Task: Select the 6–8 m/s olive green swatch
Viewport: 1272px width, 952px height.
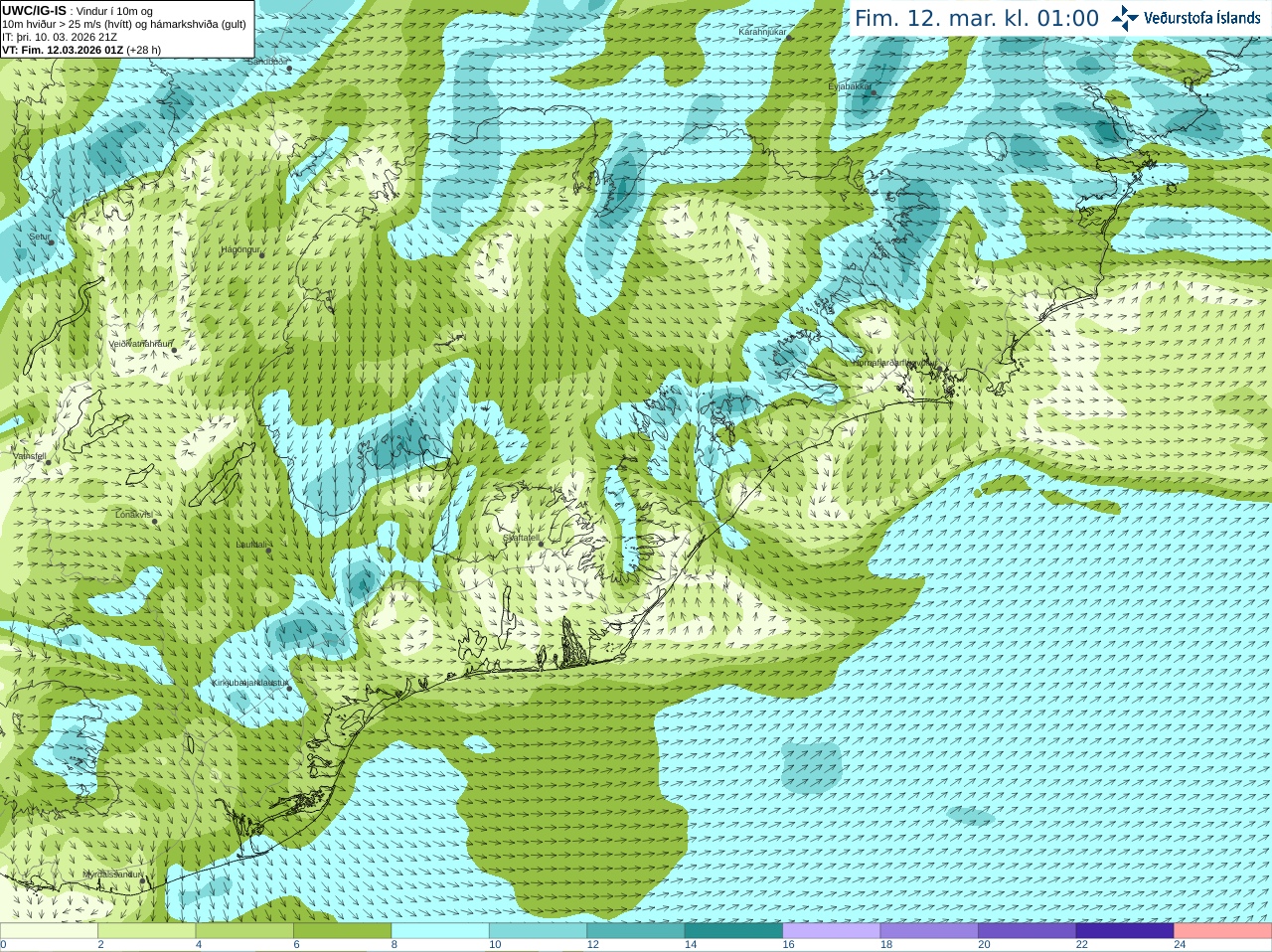Action: tap(342, 931)
